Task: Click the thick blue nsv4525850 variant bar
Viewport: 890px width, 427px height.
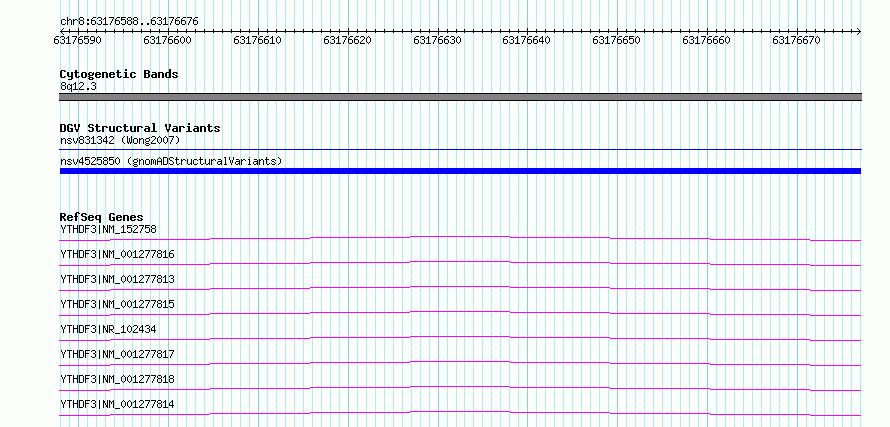Action: pyautogui.click(x=460, y=171)
